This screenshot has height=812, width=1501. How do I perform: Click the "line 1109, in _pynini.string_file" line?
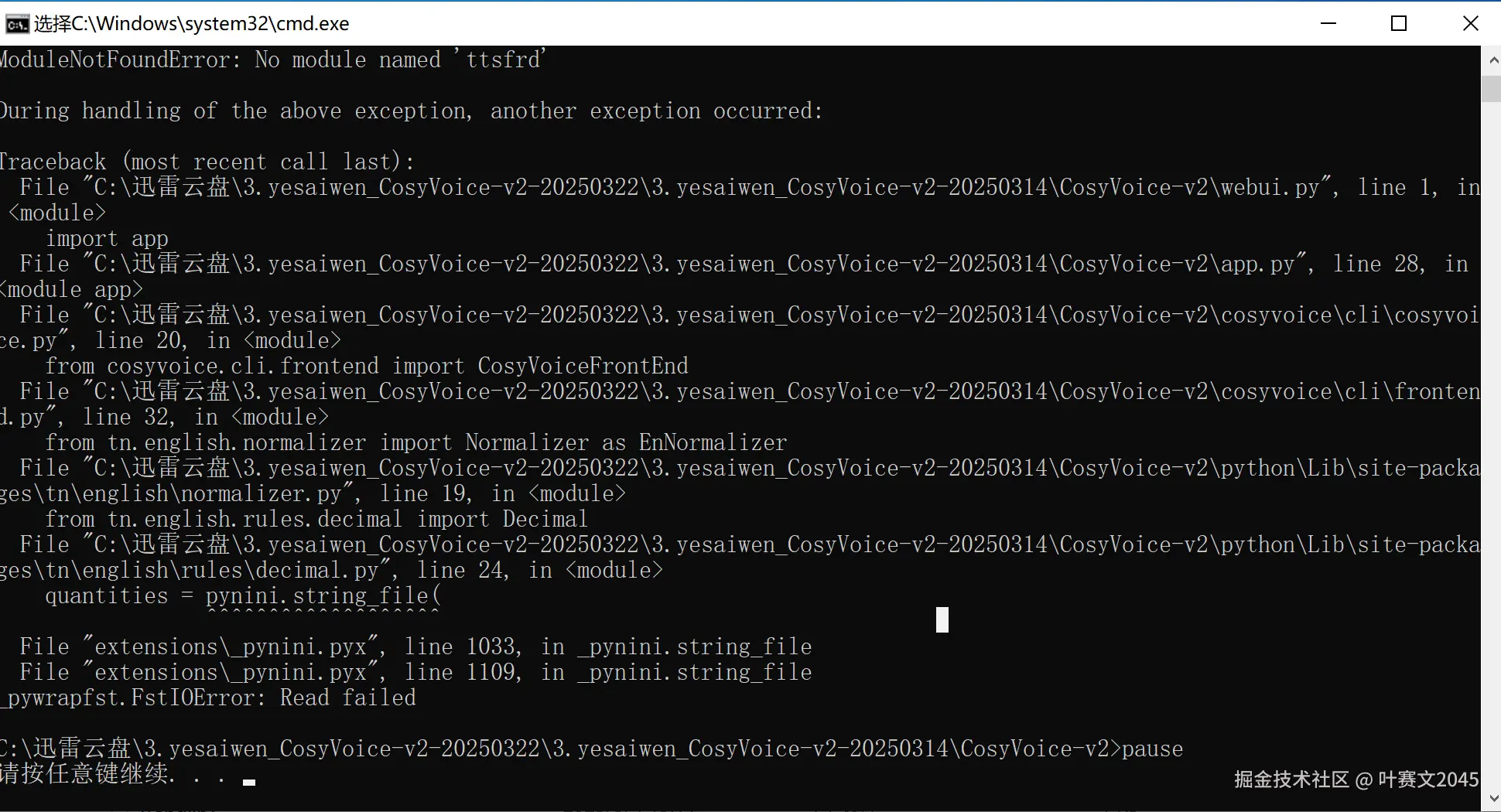[416, 672]
